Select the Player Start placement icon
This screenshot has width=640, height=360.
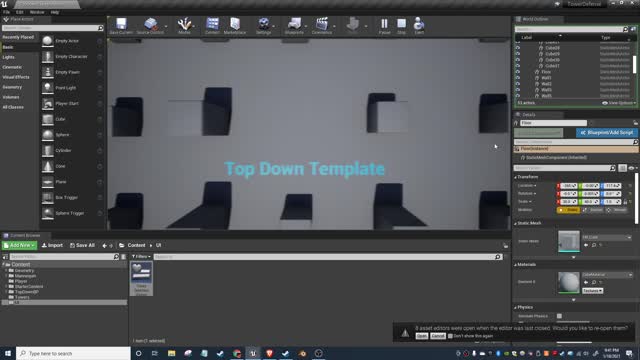(47, 103)
